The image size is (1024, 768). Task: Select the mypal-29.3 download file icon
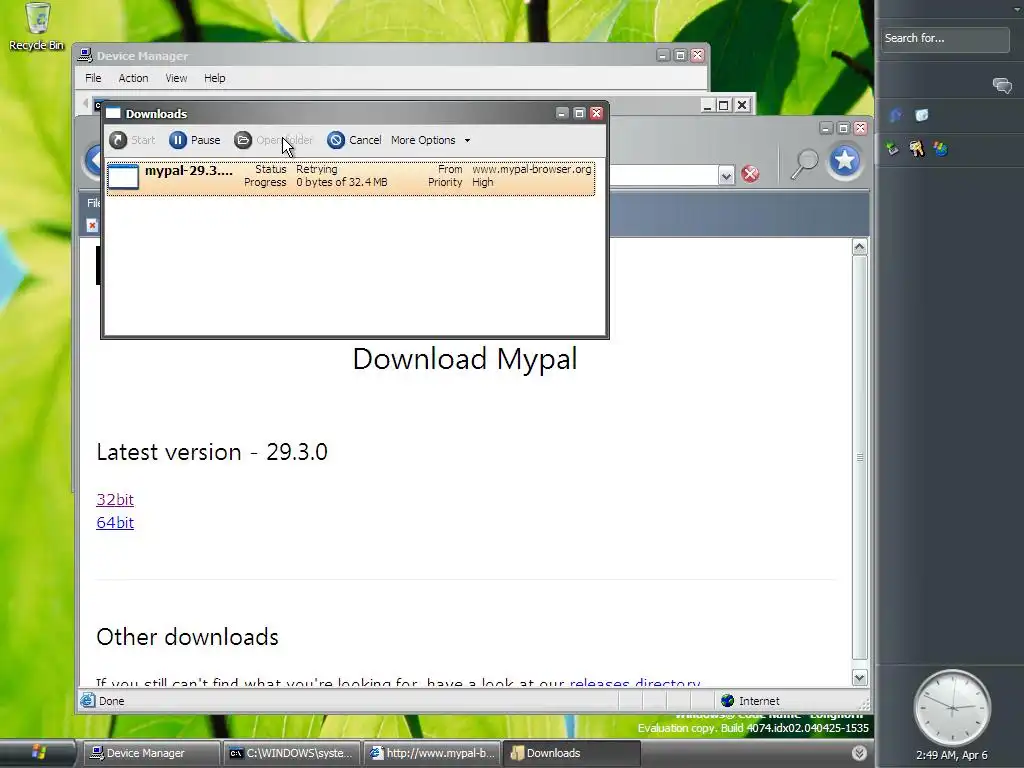click(123, 176)
